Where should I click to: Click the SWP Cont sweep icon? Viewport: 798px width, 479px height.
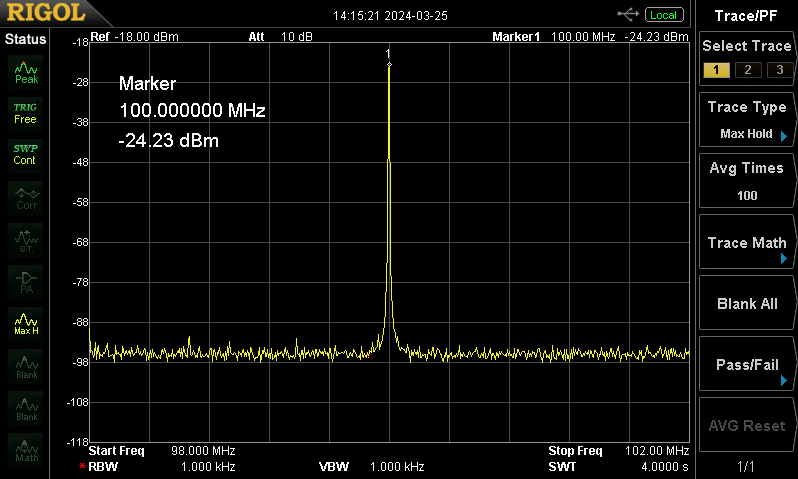coord(26,154)
